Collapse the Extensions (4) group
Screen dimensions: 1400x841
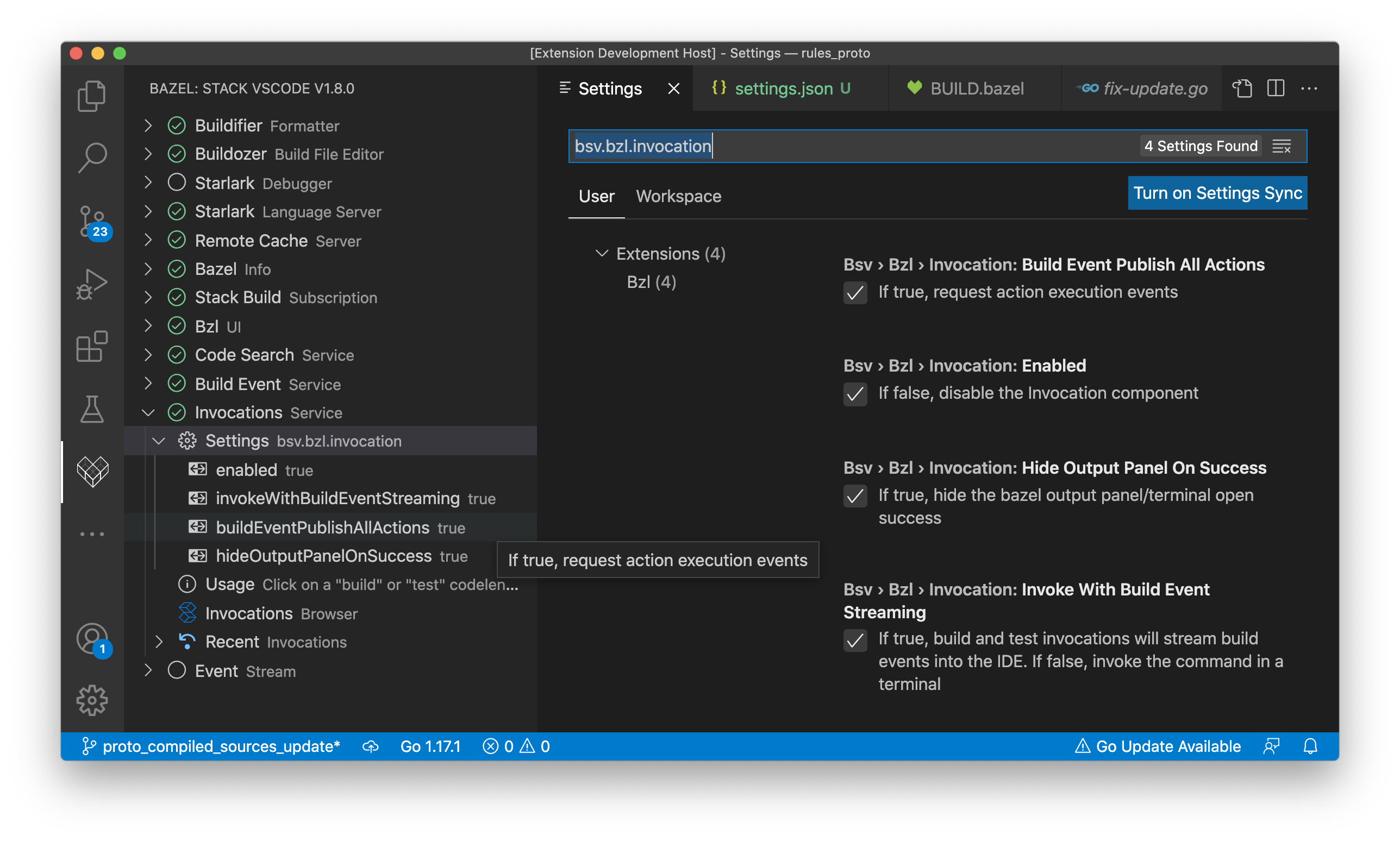click(602, 253)
